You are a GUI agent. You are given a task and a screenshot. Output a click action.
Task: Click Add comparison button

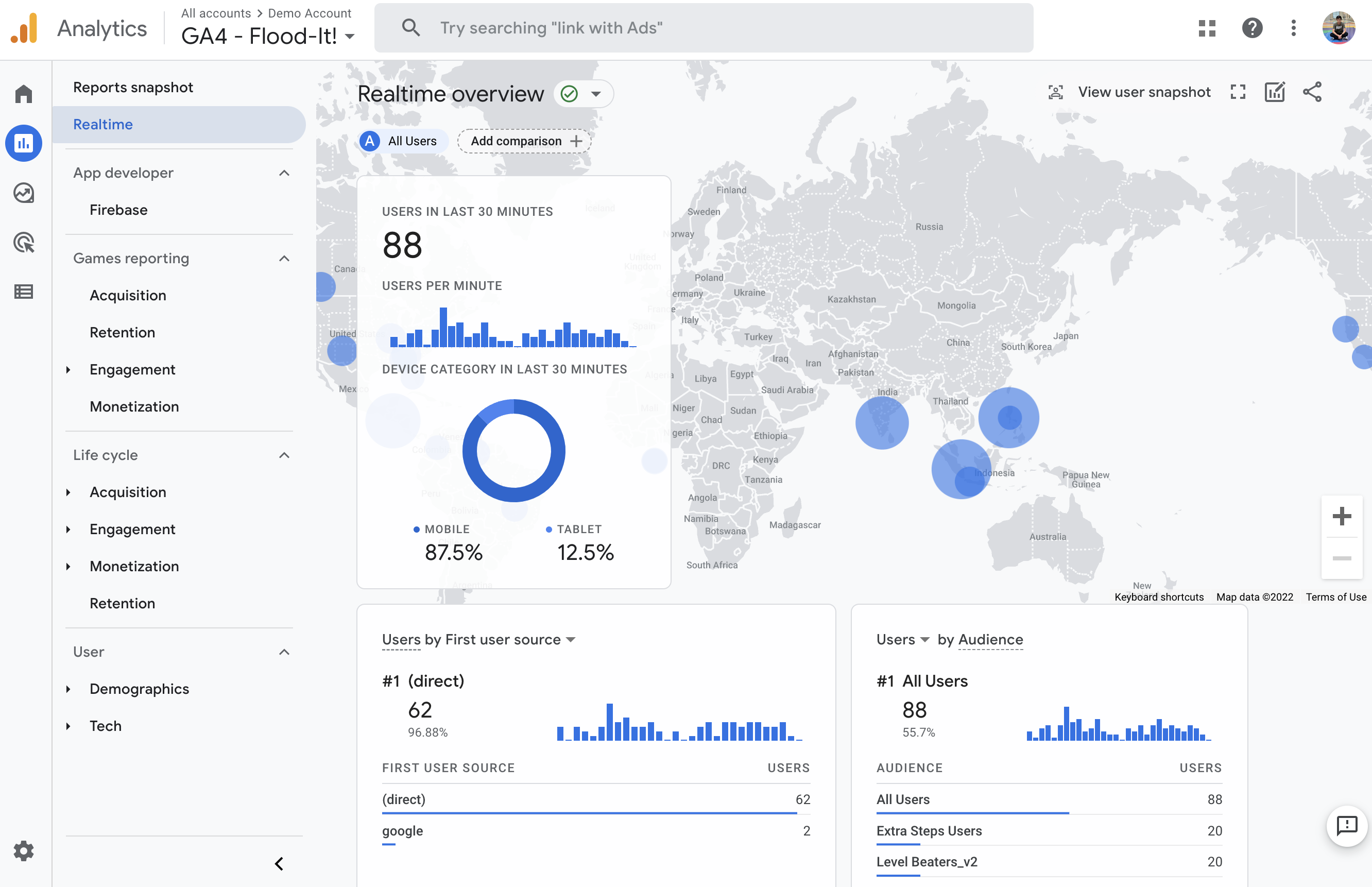pyautogui.click(x=524, y=141)
